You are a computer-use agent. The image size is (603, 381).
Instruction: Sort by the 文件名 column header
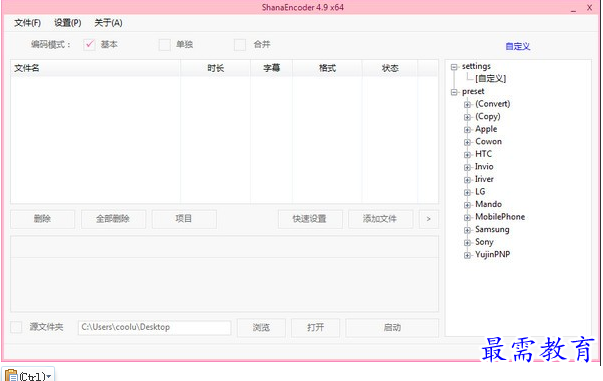pyautogui.click(x=95, y=68)
